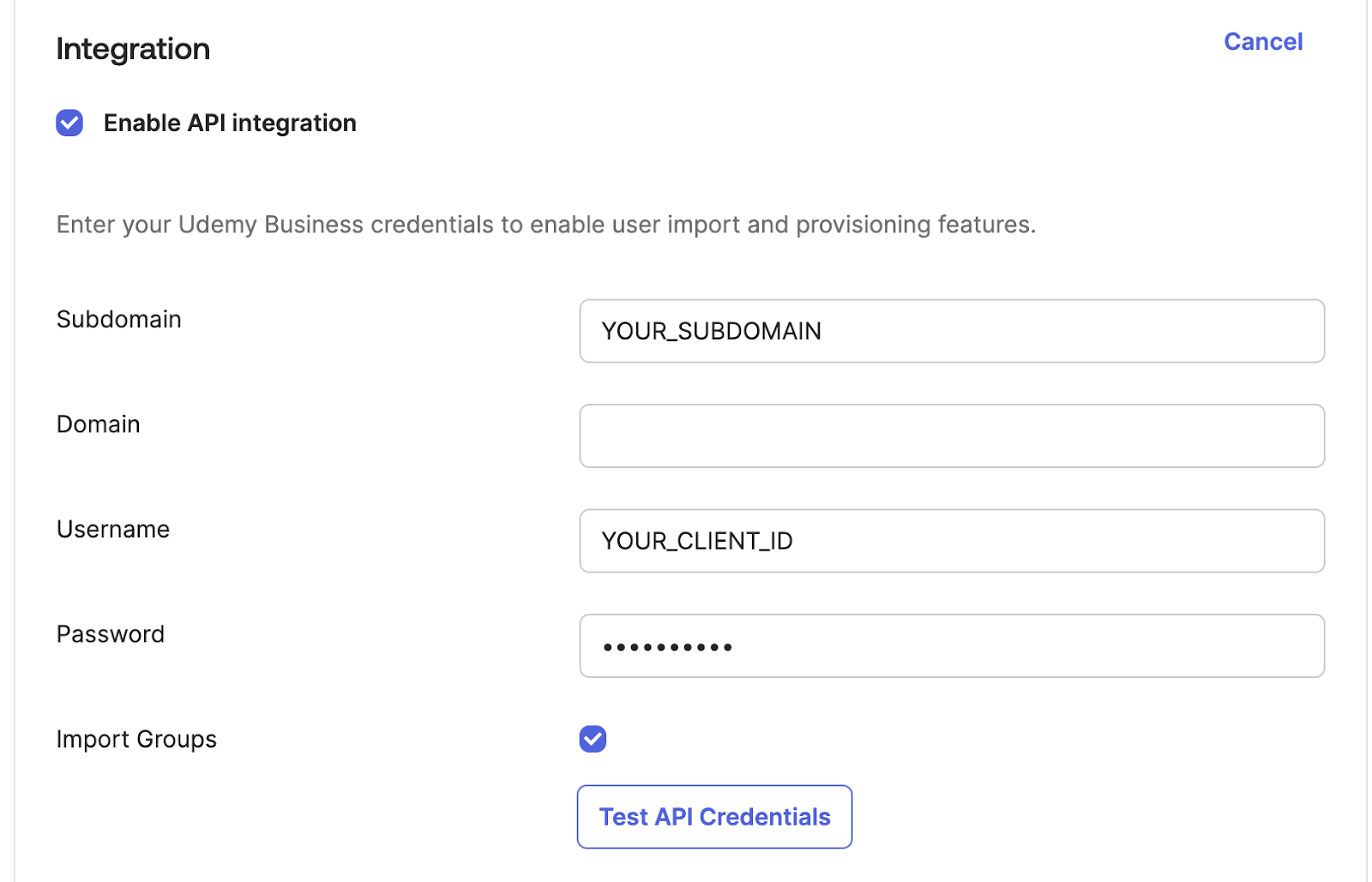The image size is (1372, 882).
Task: Click the Domain field label
Action: (98, 424)
